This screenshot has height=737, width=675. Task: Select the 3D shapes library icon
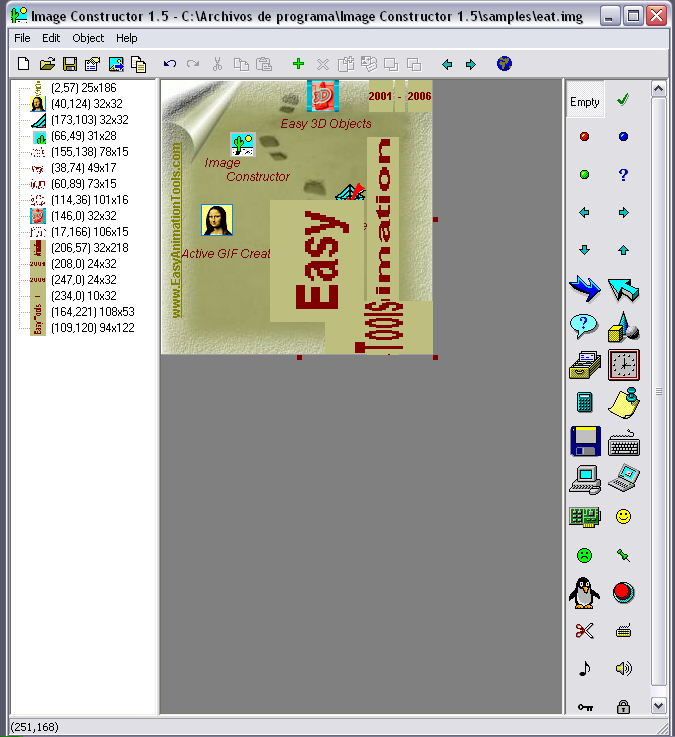click(x=623, y=327)
